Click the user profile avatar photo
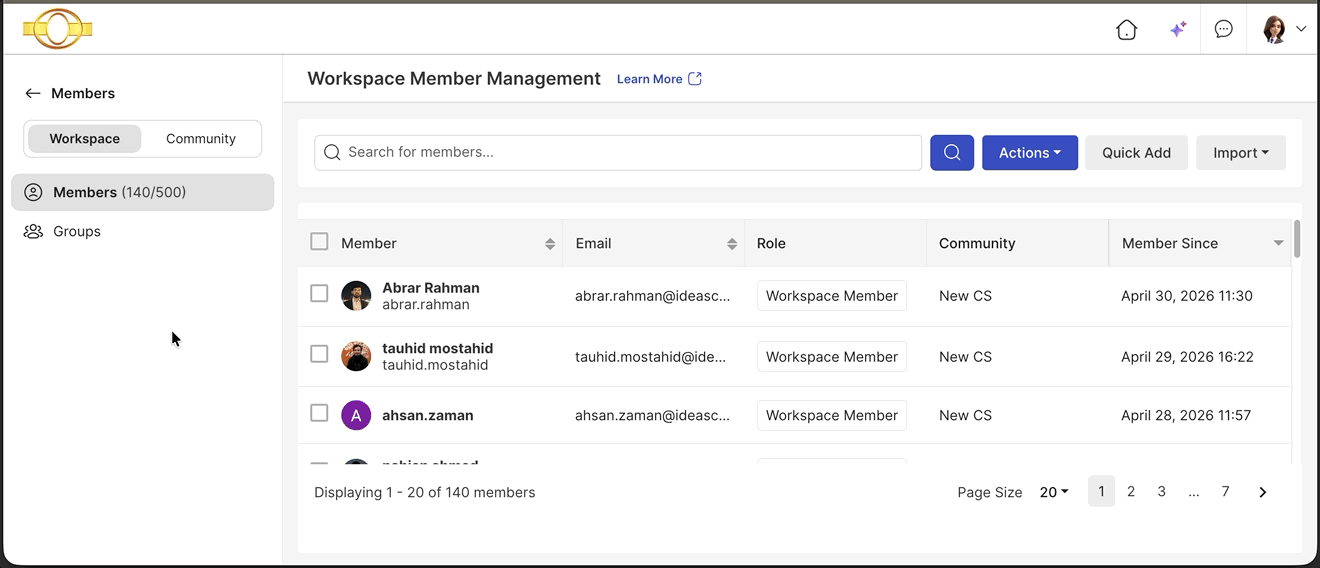This screenshot has height=568, width=1320. [x=1274, y=29]
